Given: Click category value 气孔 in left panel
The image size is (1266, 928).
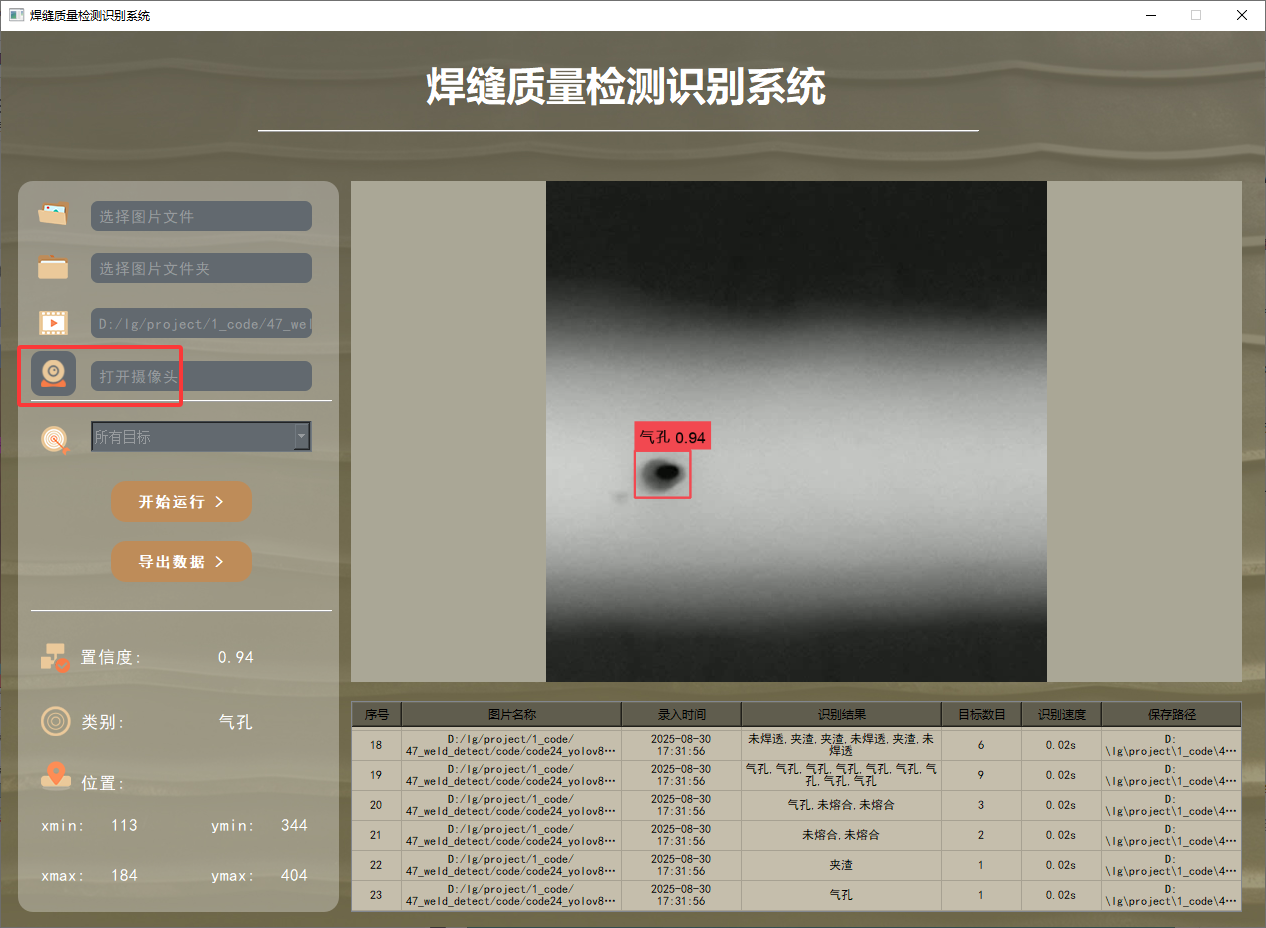Looking at the screenshot, I should click(235, 722).
